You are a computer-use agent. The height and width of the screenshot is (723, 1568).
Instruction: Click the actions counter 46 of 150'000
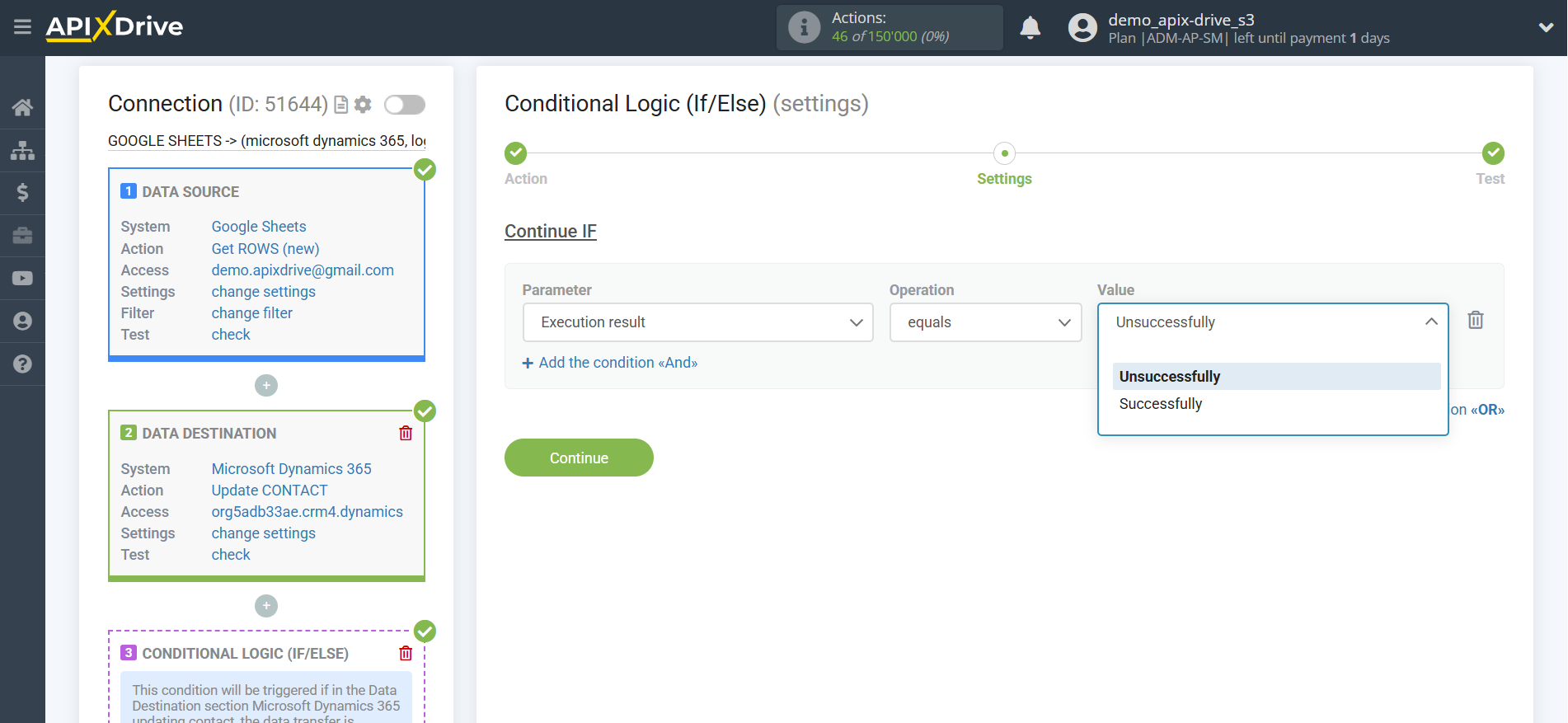click(890, 36)
